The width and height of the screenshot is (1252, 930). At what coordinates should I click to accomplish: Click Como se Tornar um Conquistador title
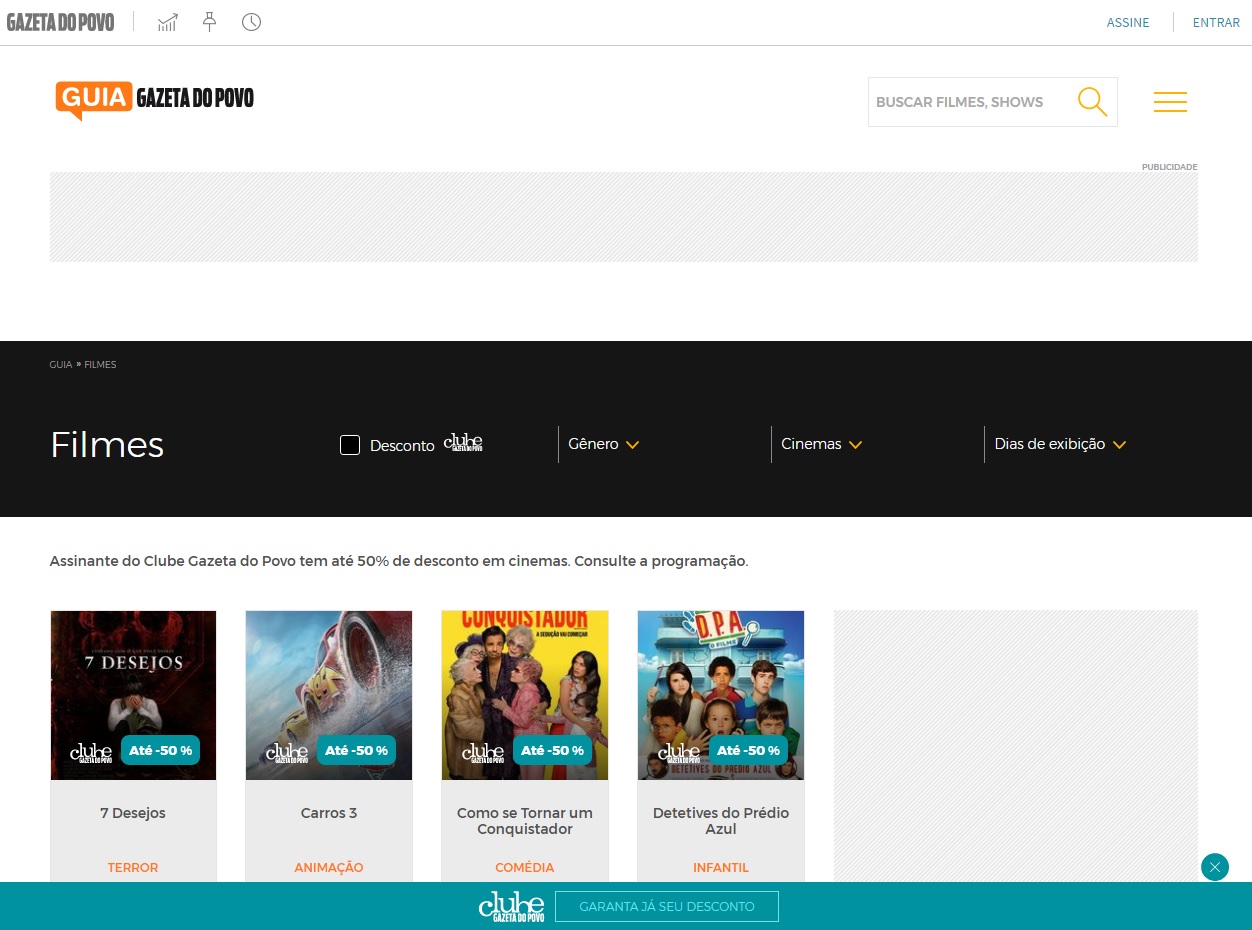525,821
